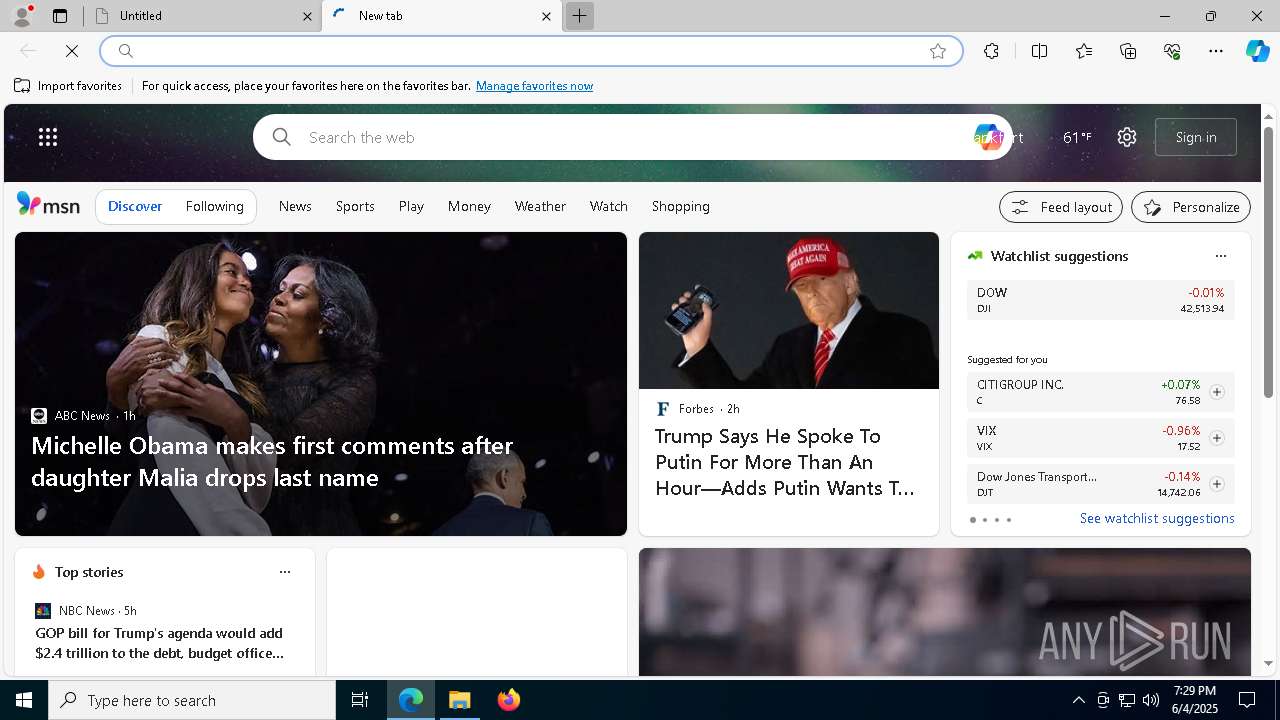Click the Windows taskbar search box
The image size is (1280, 720).
tap(192, 700)
